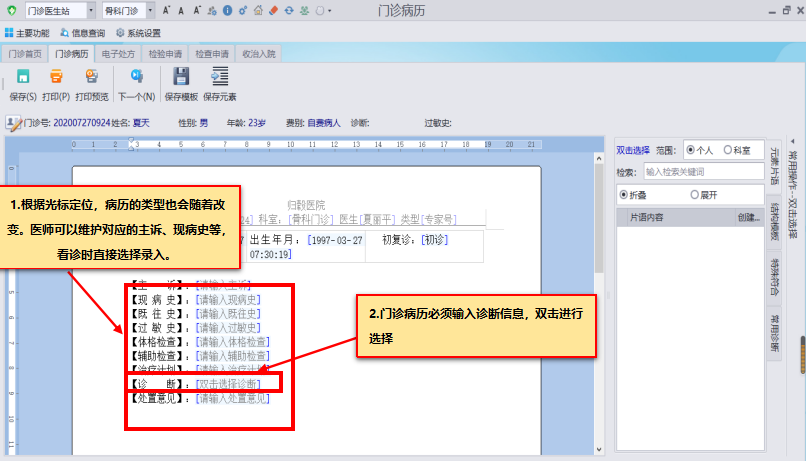Click the 打印(P) print icon
The image size is (806, 461).
(x=56, y=78)
